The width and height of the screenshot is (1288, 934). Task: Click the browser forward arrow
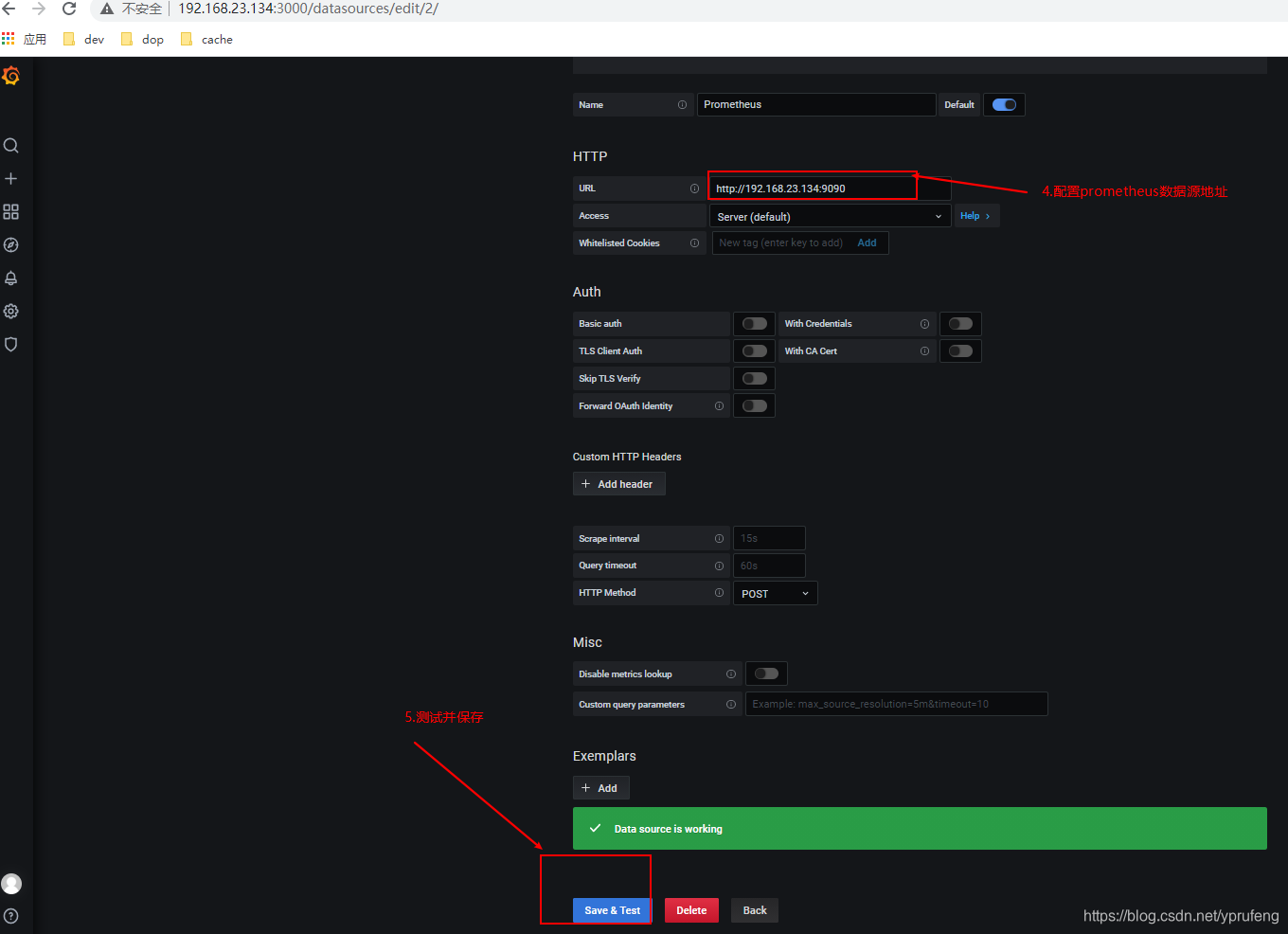(x=39, y=9)
